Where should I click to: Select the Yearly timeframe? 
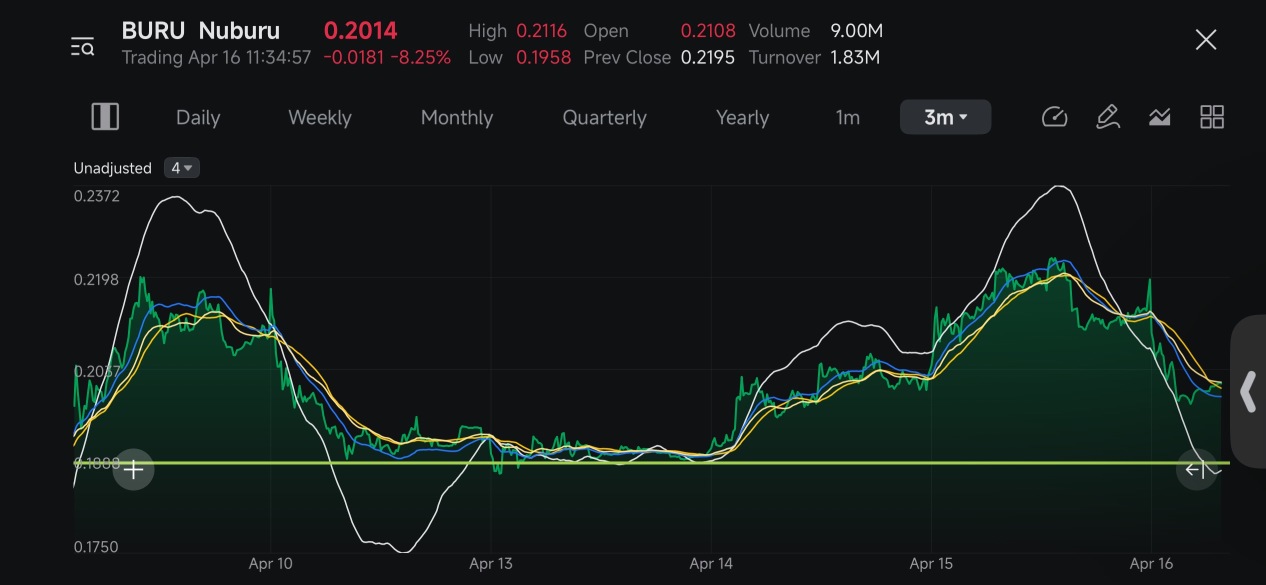click(742, 117)
